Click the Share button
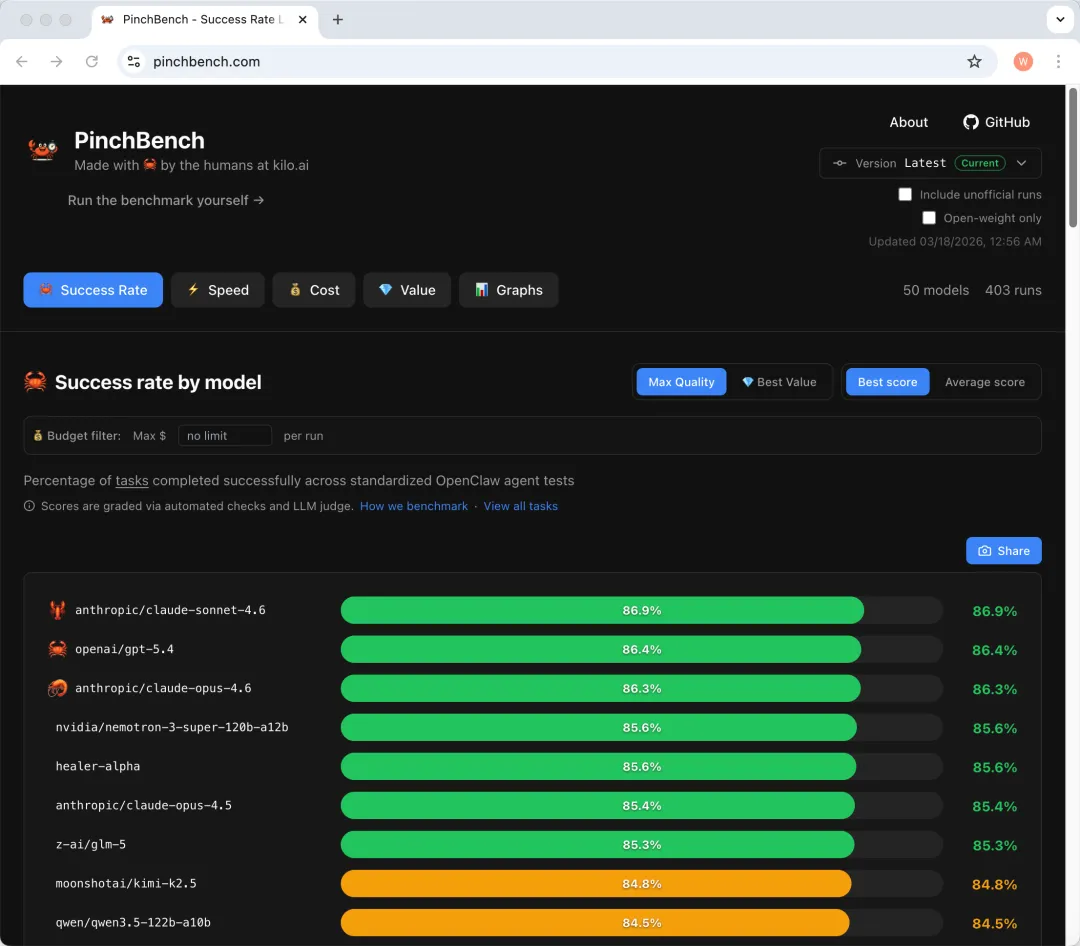 pos(1004,551)
